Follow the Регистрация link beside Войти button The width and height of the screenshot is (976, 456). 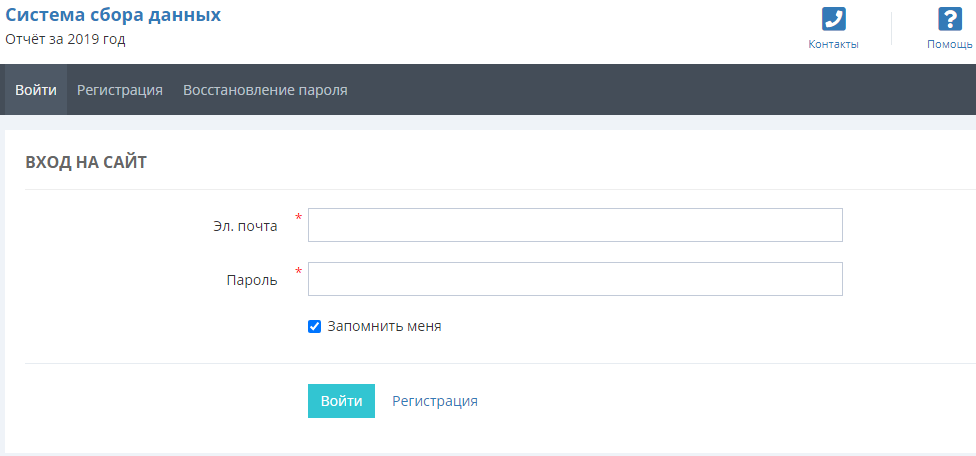(x=435, y=401)
